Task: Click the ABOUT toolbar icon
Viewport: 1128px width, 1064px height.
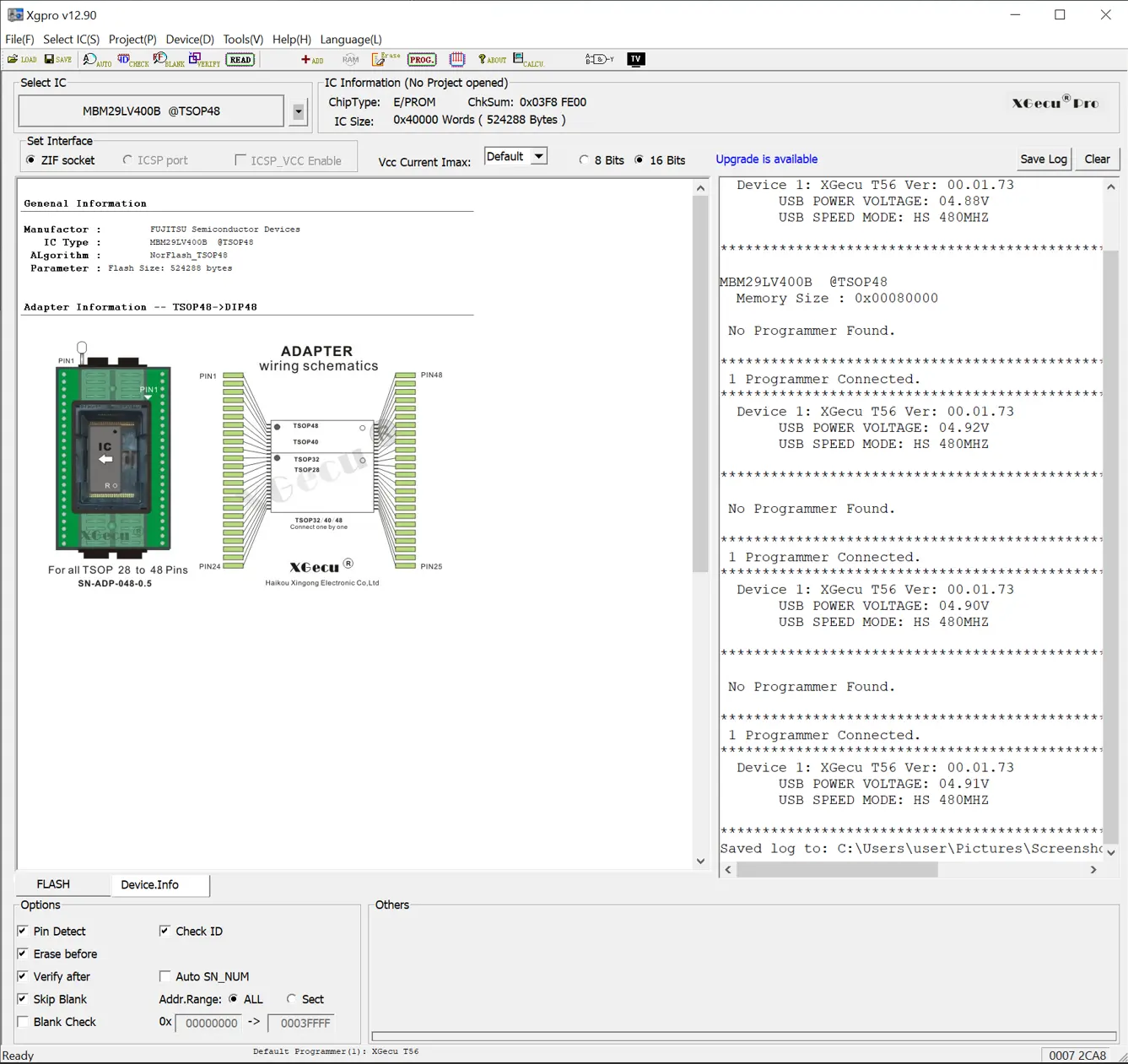Action: pos(492,60)
